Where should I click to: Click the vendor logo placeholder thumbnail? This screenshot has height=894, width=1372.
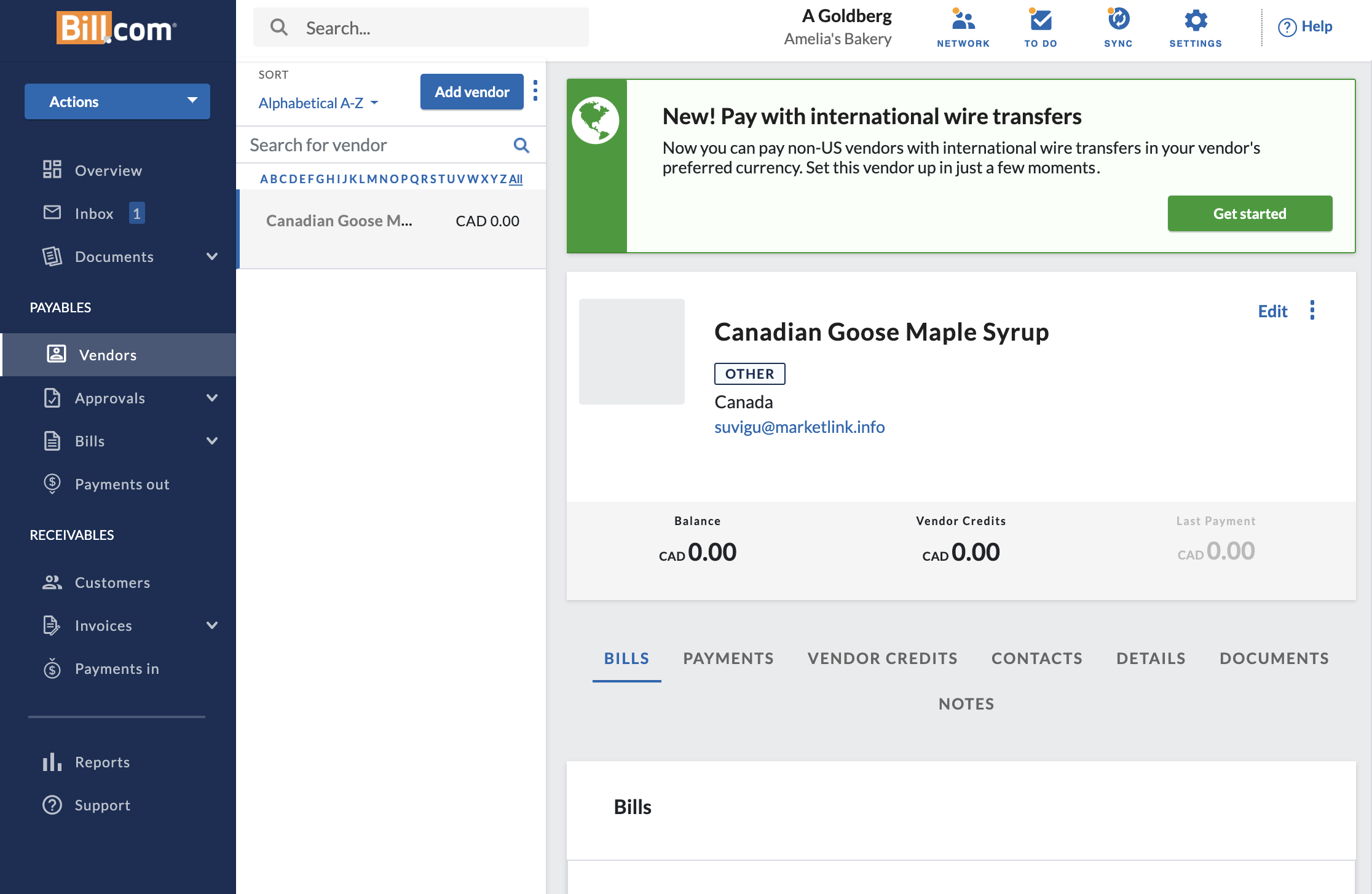click(632, 352)
